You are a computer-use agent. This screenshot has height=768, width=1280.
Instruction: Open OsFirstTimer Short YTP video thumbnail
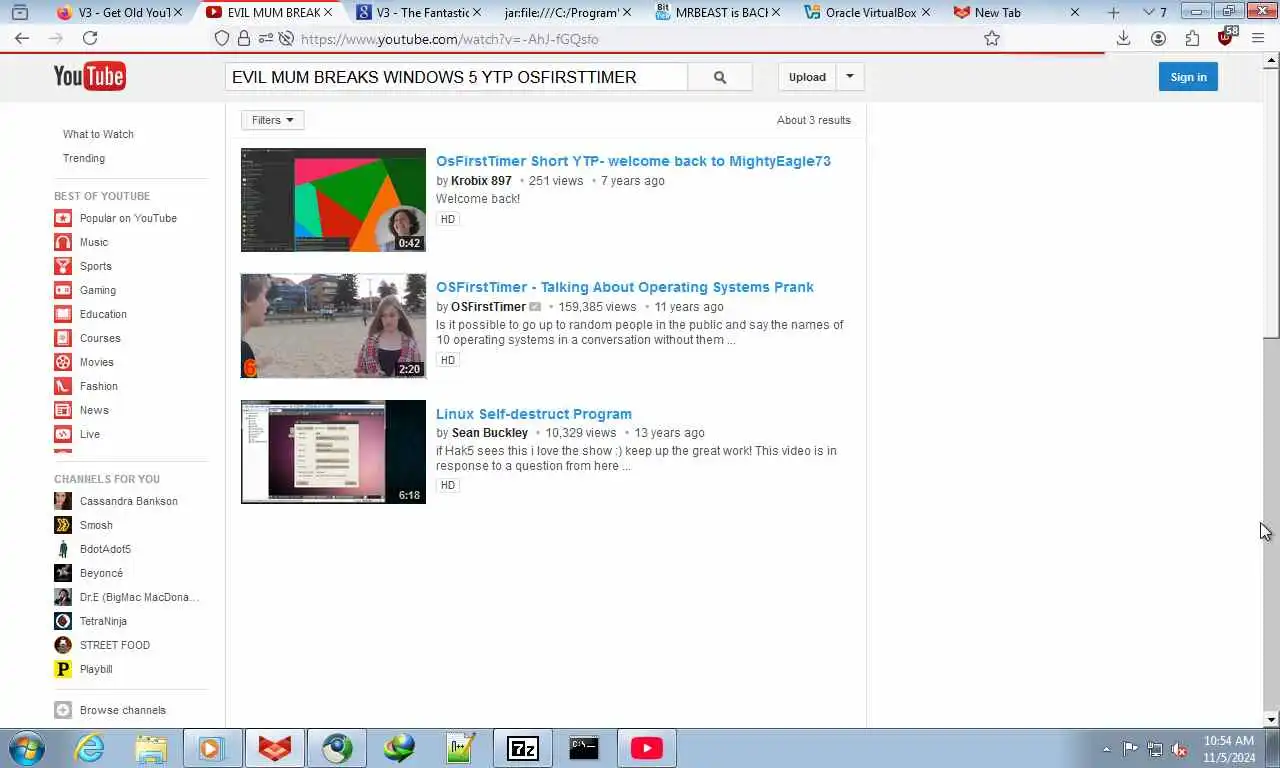(333, 200)
